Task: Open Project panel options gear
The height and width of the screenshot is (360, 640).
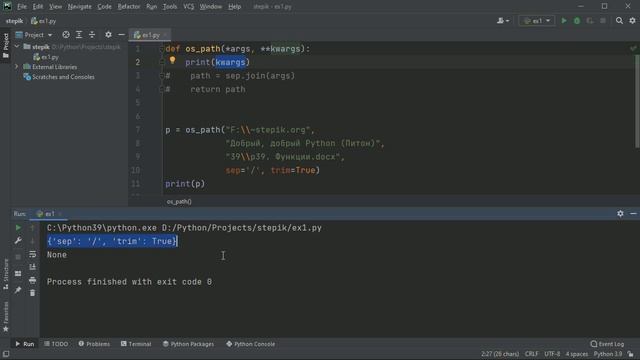Action: [108, 35]
